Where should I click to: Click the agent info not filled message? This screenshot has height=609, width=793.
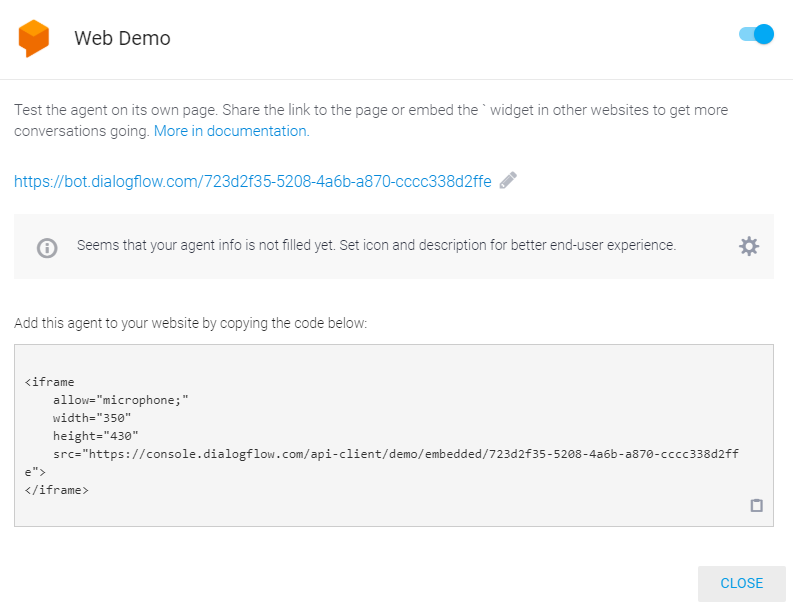click(x=376, y=245)
